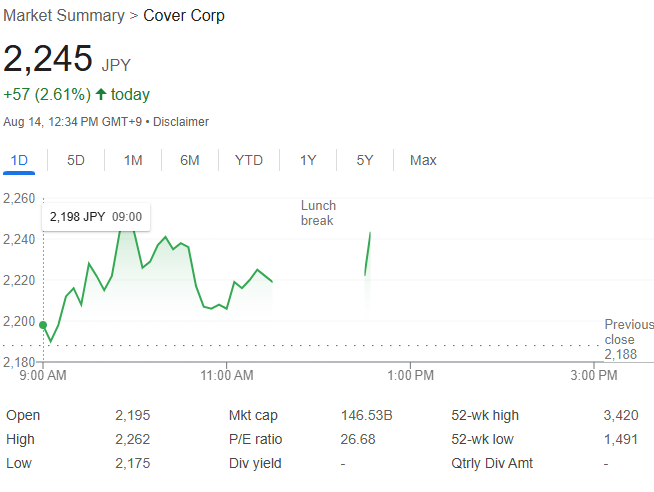Open the Disclaimer link
Screen dimensions: 654x492
pos(182,122)
